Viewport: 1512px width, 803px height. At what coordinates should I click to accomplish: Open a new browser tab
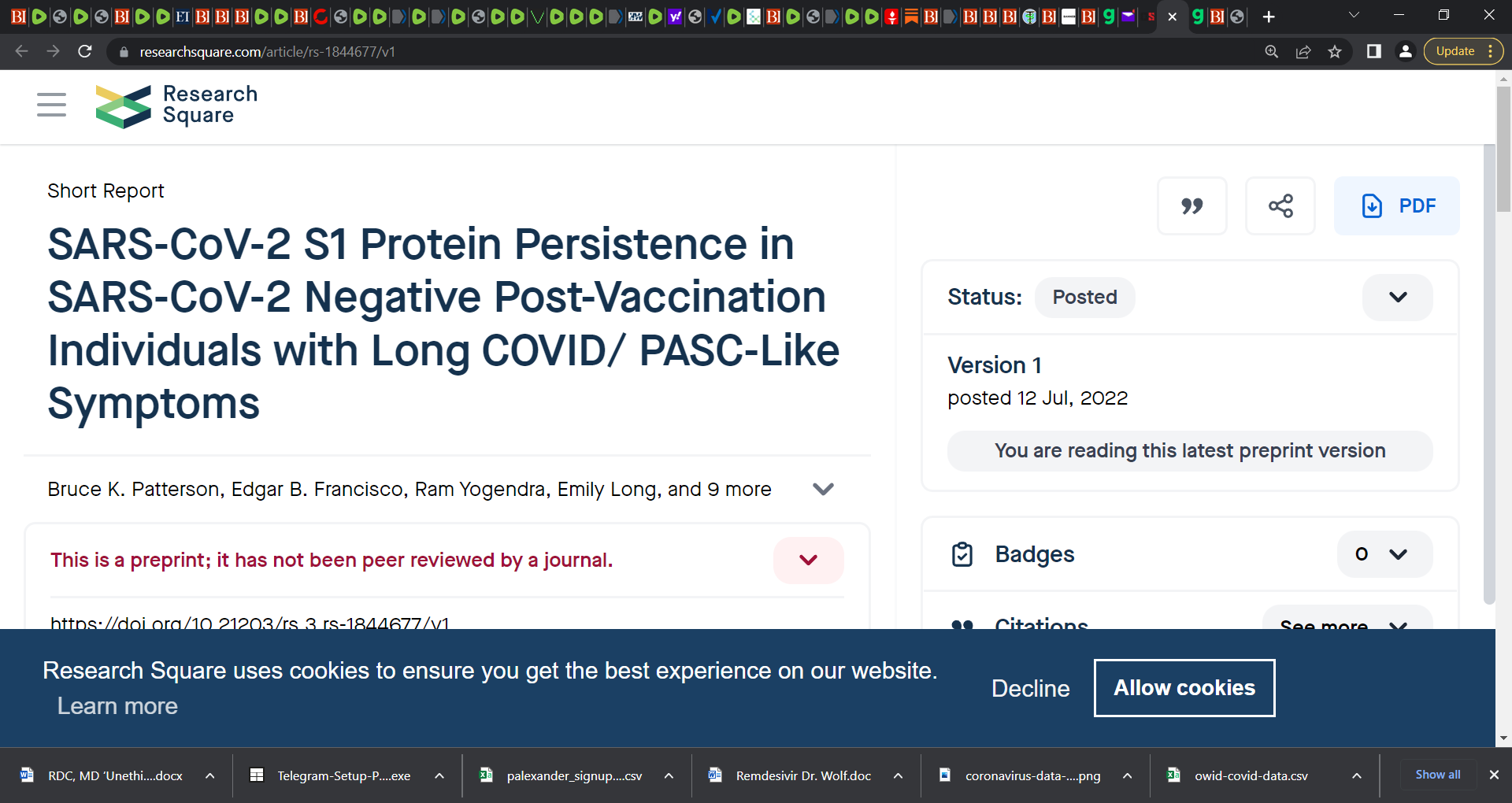tap(1269, 17)
